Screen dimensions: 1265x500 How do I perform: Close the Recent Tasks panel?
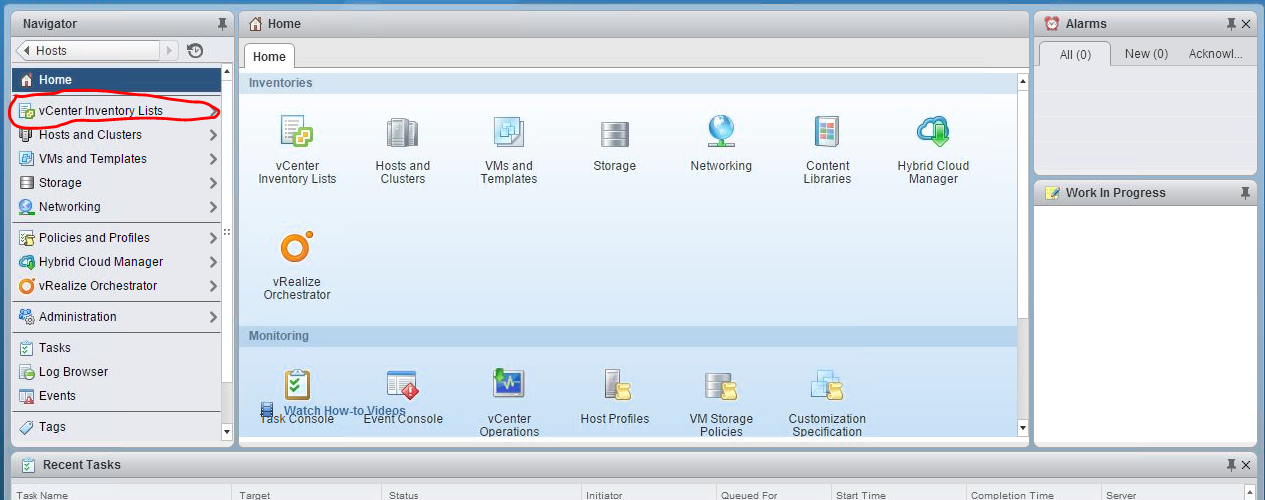1246,465
